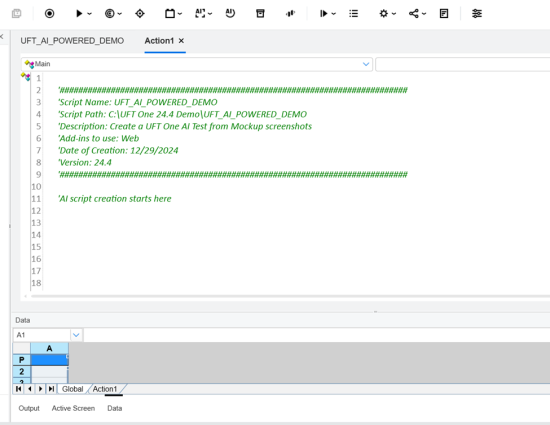Close the Action1 tab
550x425 pixels.
pyautogui.click(x=181, y=41)
